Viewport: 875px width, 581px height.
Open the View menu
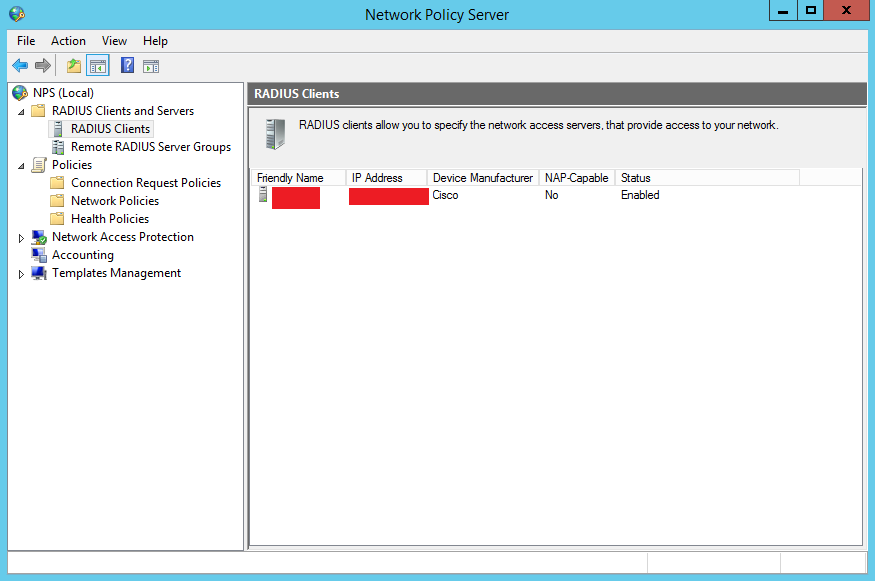tap(114, 41)
